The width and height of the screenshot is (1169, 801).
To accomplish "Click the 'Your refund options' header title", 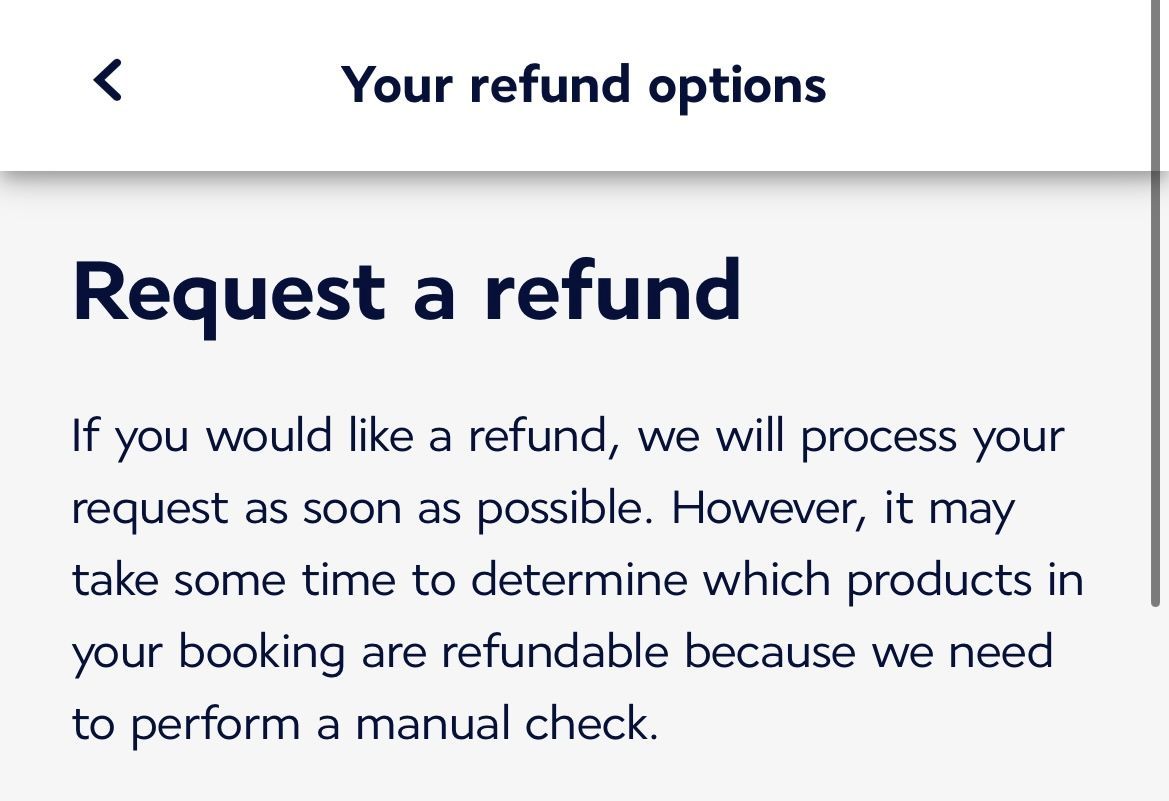I will pos(583,84).
